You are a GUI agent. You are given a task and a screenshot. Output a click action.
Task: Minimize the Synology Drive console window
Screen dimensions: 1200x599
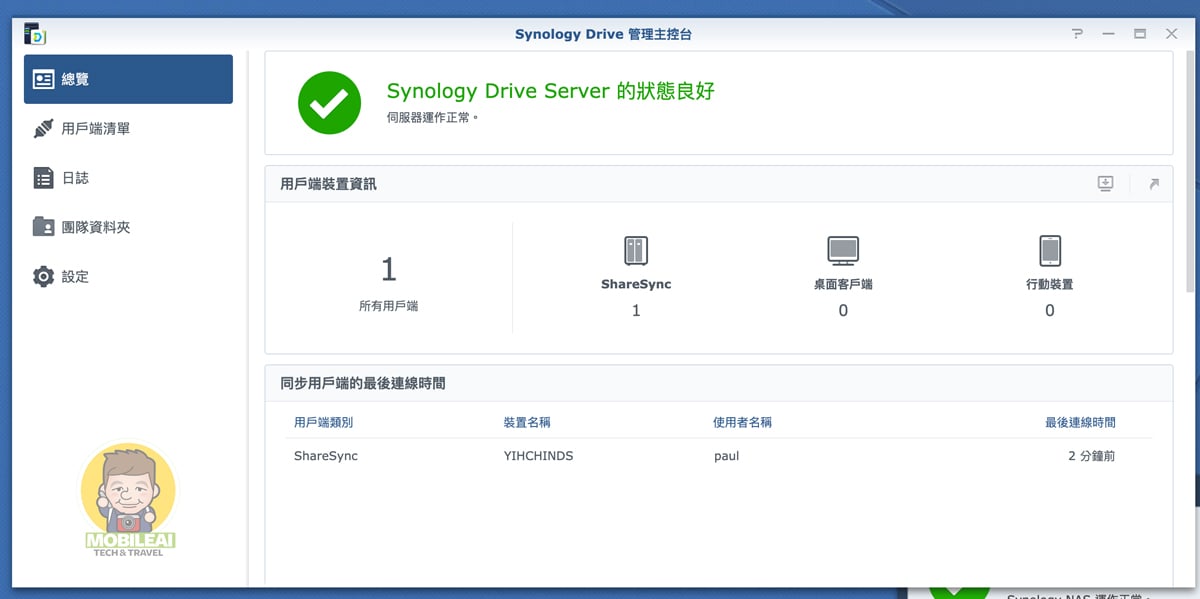tap(1108, 34)
